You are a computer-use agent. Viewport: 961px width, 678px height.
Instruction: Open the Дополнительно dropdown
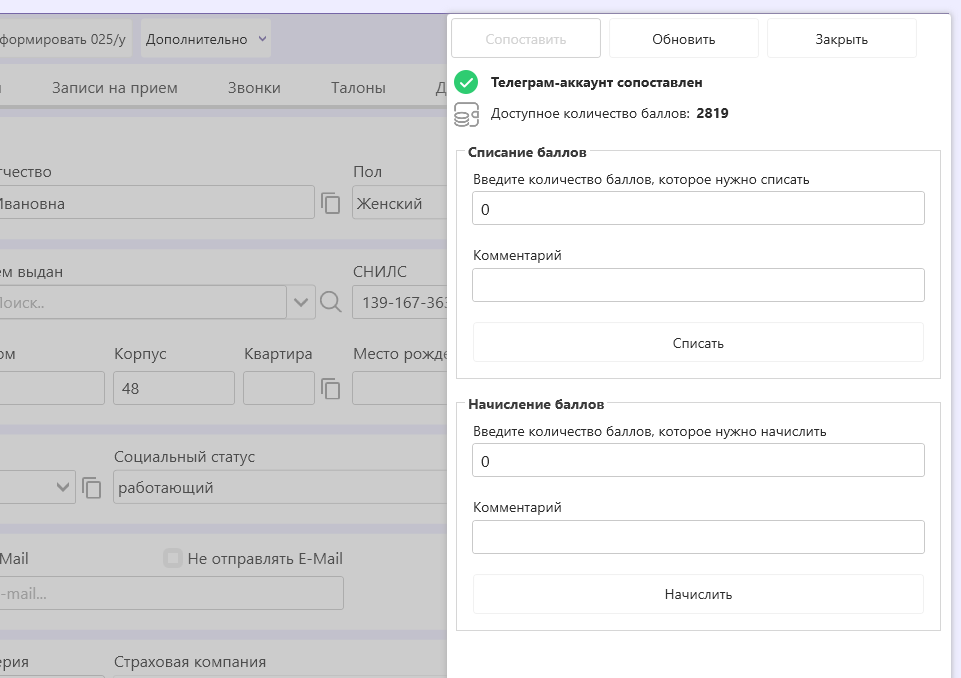coord(205,39)
